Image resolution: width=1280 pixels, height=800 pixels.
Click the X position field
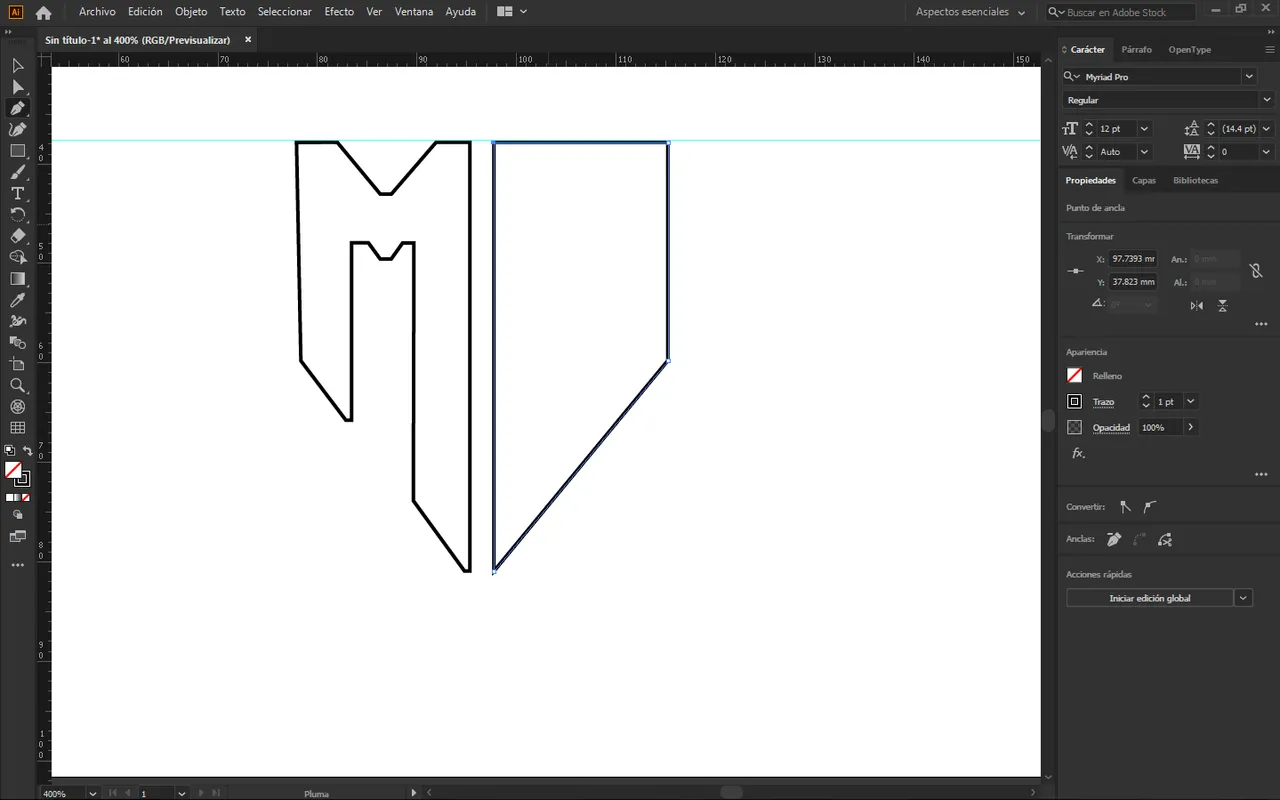pos(1133,259)
